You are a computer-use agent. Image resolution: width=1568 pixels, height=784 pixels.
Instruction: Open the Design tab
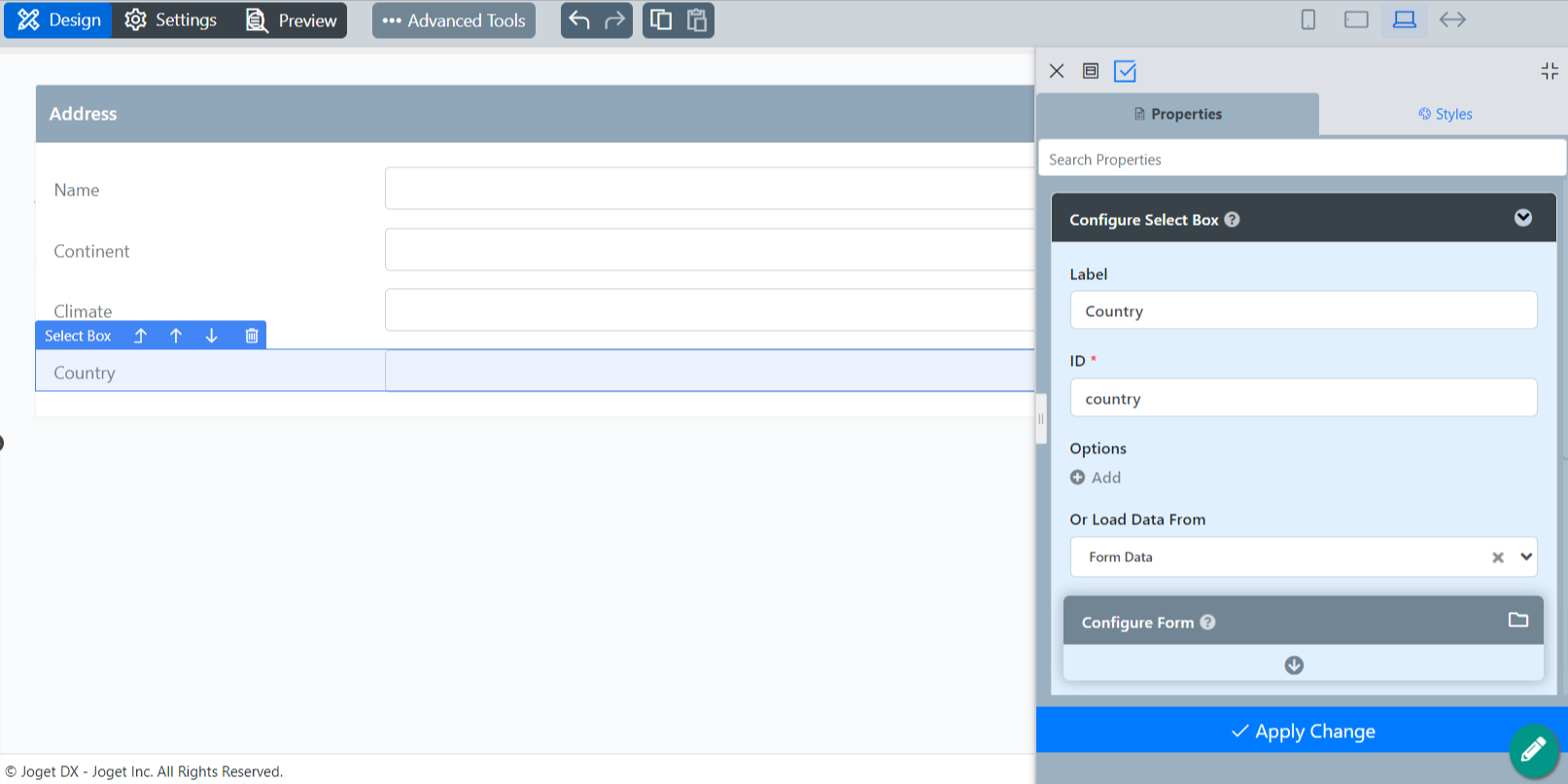pos(58,20)
